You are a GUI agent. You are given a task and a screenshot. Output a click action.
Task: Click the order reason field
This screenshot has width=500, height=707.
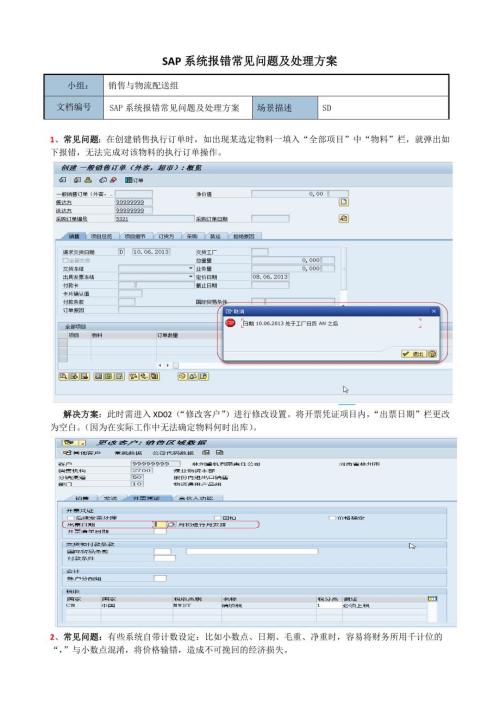pyautogui.click(x=171, y=310)
